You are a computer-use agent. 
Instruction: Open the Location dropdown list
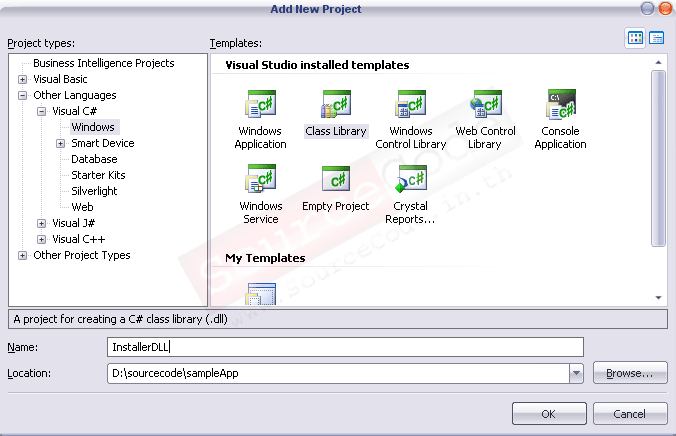(576, 373)
